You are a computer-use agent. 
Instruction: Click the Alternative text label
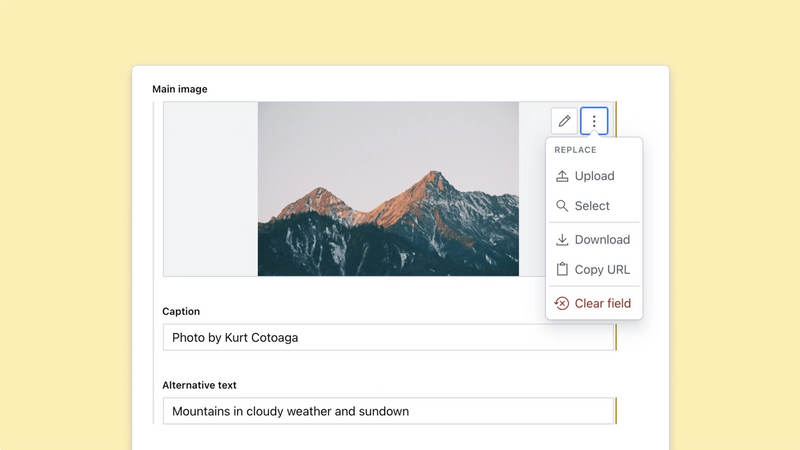coord(199,385)
